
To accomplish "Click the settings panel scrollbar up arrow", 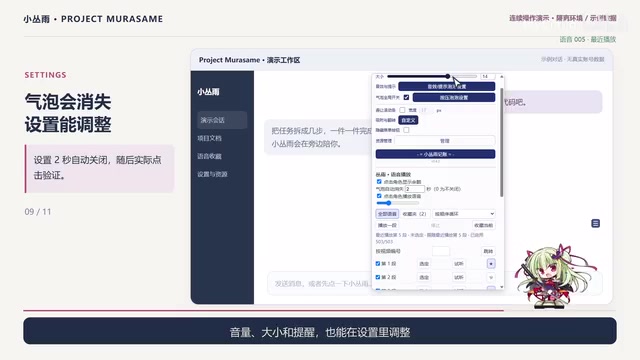I will [502, 76].
